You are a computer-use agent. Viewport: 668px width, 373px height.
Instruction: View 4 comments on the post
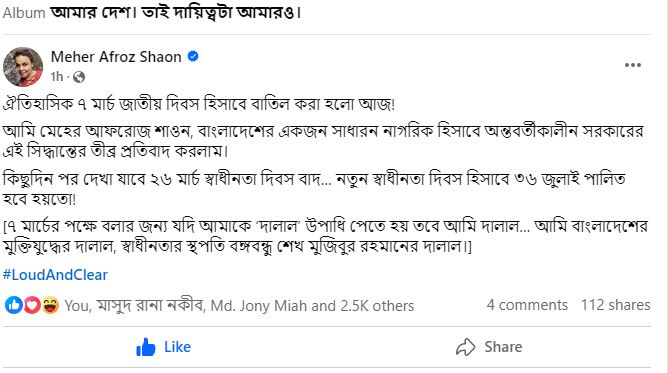coord(527,305)
